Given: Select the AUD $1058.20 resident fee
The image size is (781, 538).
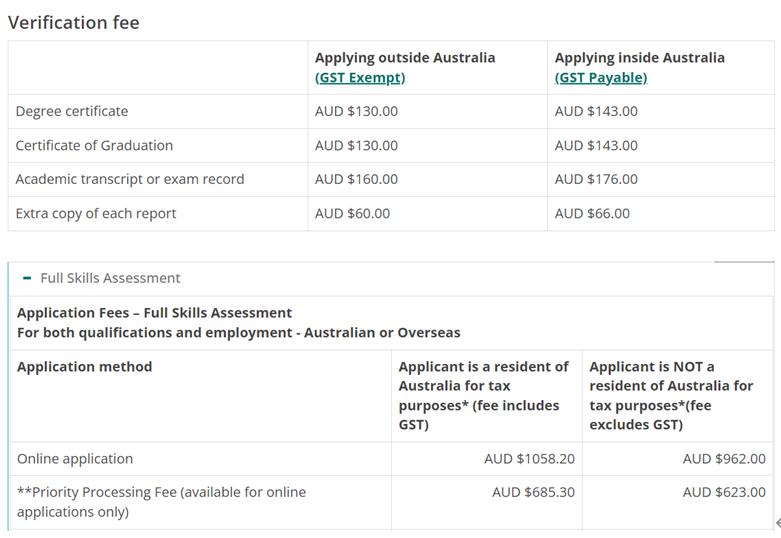Looking at the screenshot, I should coord(529,459).
